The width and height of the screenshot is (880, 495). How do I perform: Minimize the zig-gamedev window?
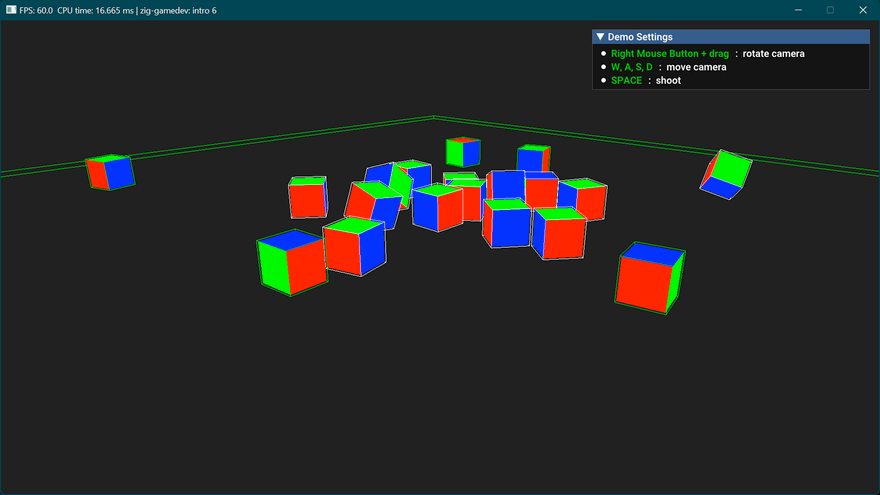click(x=798, y=10)
